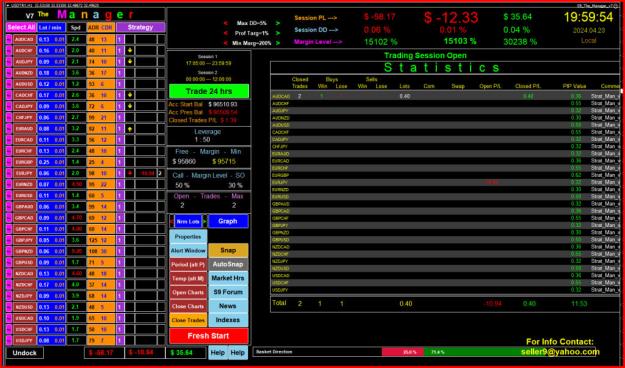The image size is (625, 368).
Task: Click the second Help button
Action: click(238, 353)
